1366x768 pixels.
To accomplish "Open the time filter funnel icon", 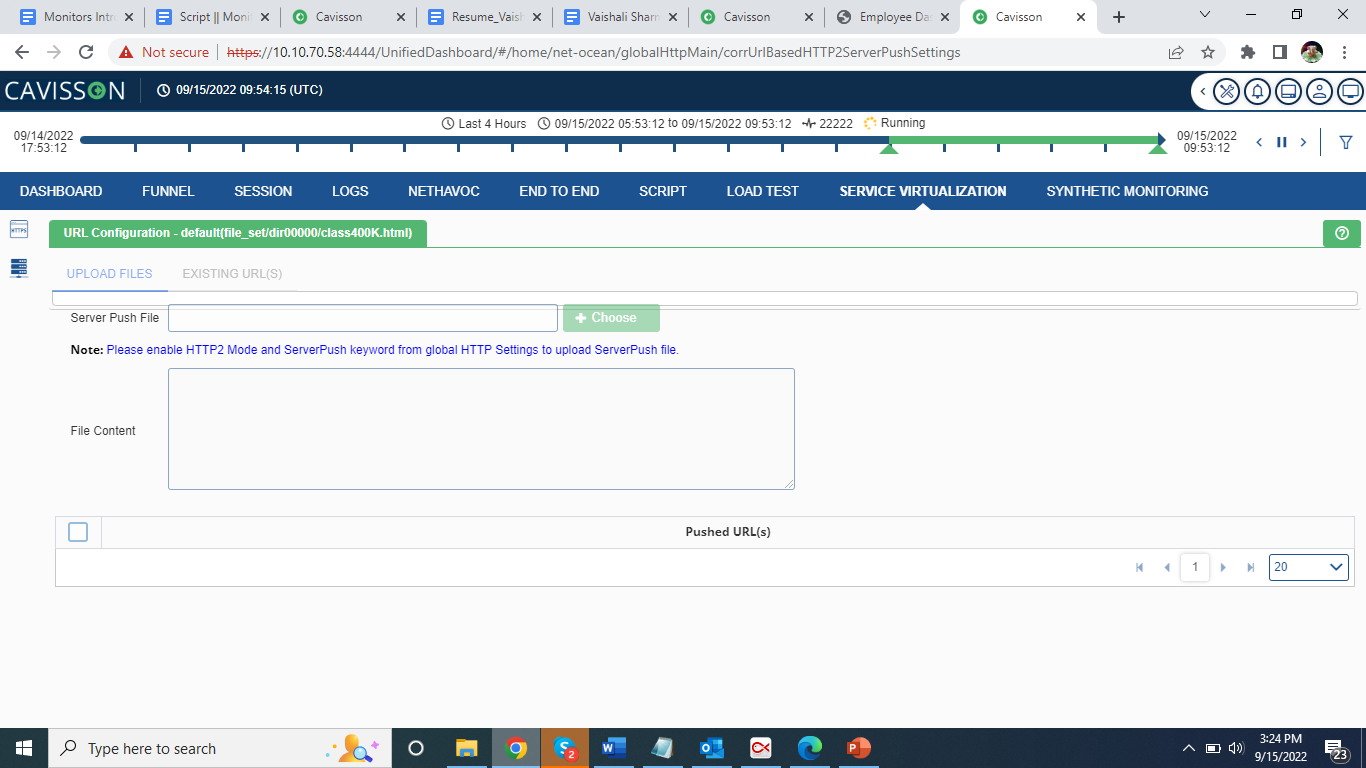I will [x=1346, y=142].
